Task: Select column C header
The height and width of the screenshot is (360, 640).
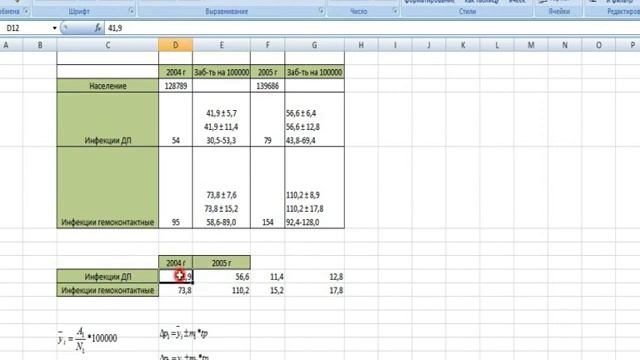Action: tap(108, 45)
